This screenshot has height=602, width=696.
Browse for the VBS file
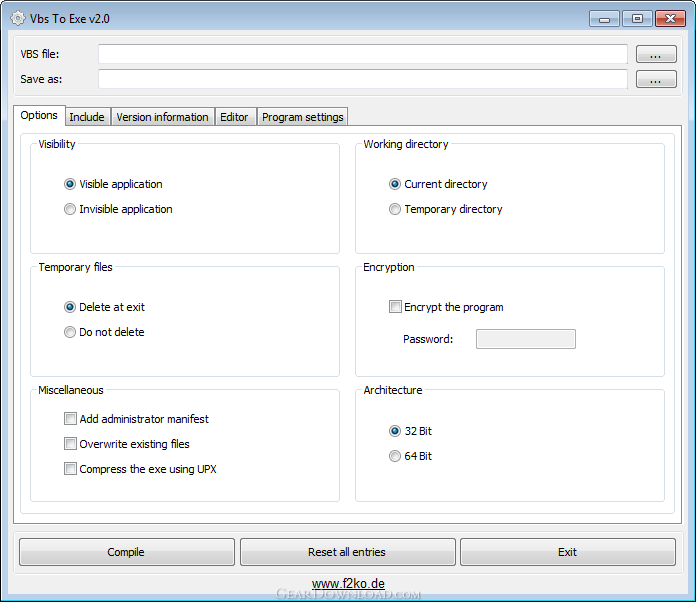coord(656,54)
